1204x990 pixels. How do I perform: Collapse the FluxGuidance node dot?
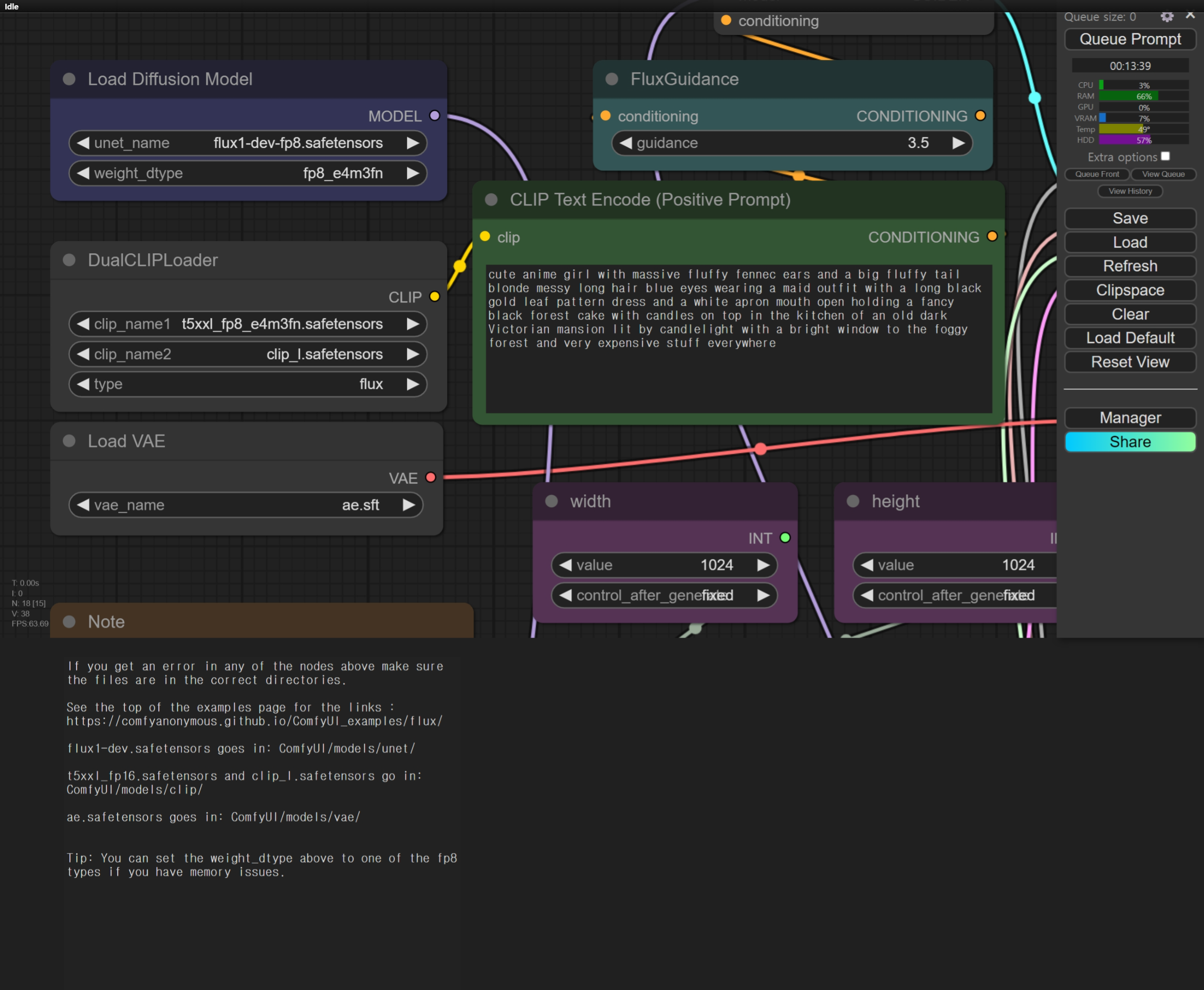[x=612, y=79]
